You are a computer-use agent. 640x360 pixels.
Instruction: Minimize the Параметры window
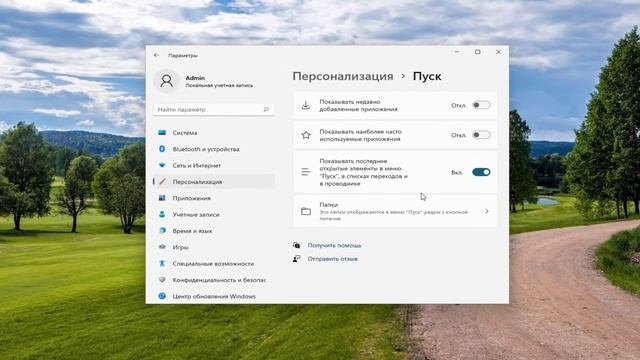[457, 52]
